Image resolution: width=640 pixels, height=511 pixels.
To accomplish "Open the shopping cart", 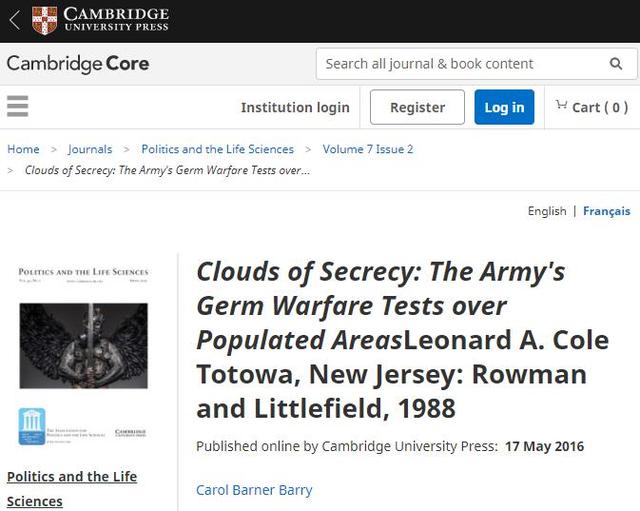I will (x=592, y=107).
